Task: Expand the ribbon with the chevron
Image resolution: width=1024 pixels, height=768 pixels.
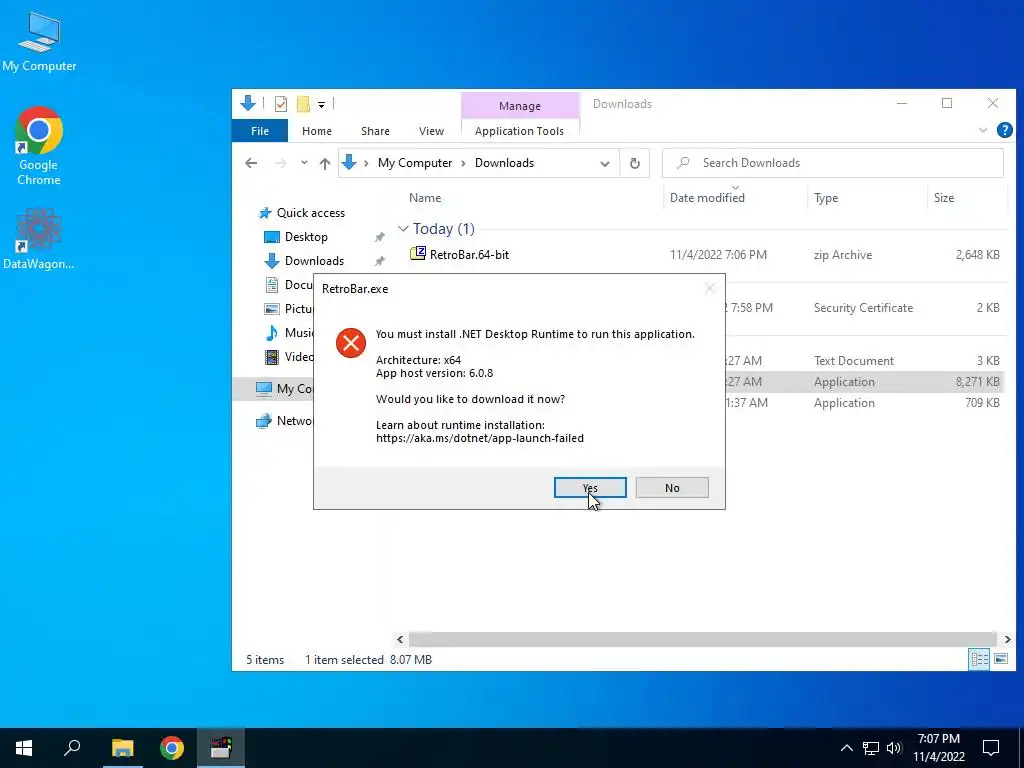Action: point(982,131)
